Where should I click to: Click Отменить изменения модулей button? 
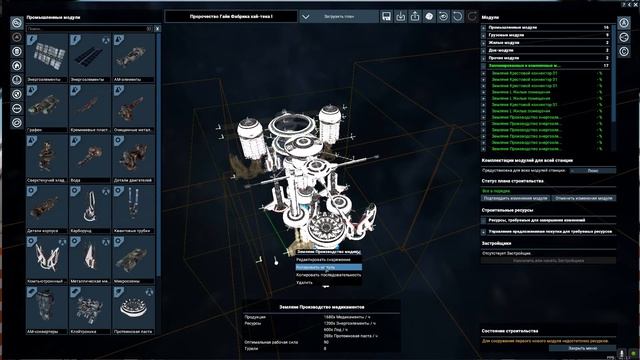click(583, 198)
